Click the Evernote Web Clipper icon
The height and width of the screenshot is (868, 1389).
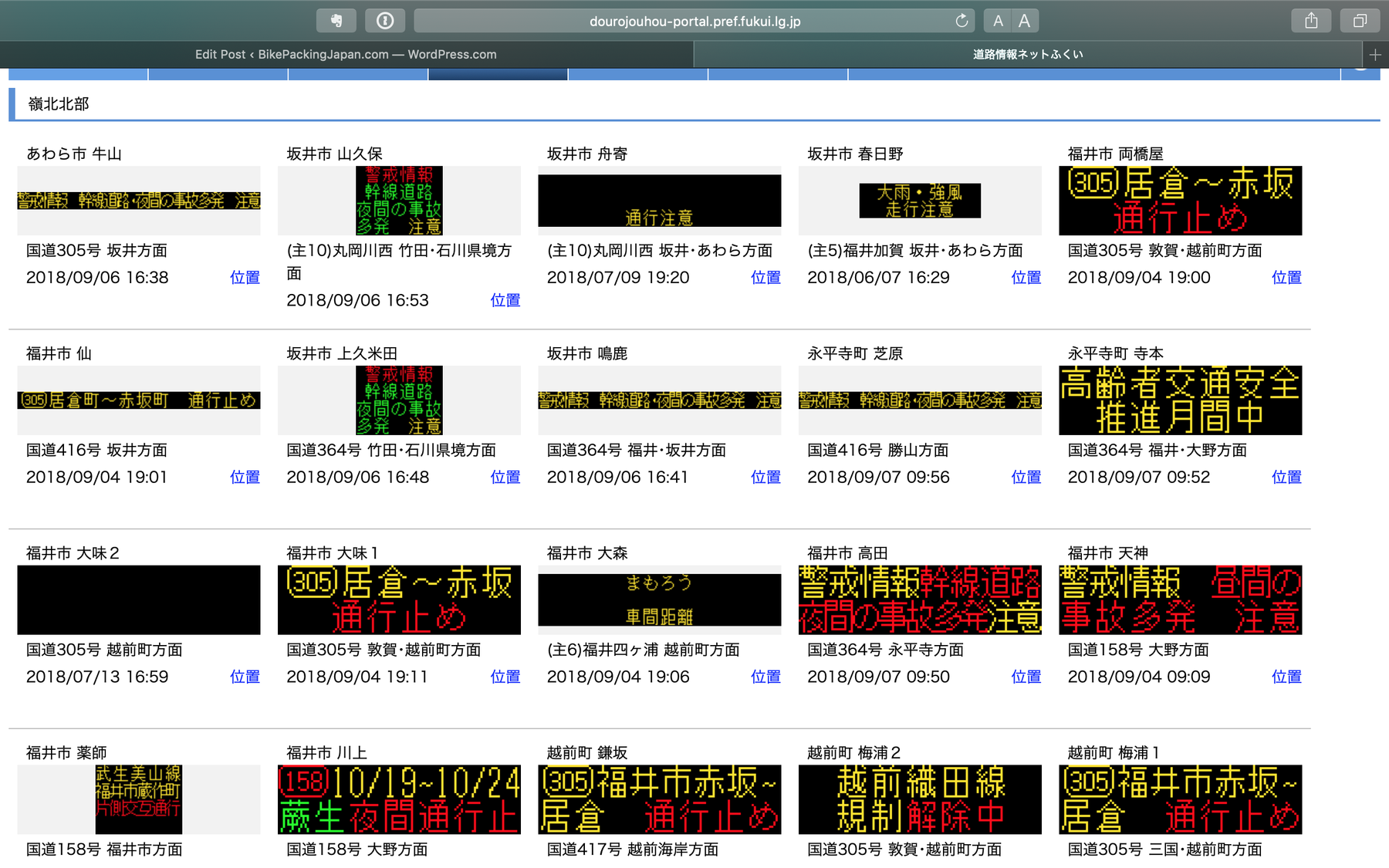click(337, 21)
